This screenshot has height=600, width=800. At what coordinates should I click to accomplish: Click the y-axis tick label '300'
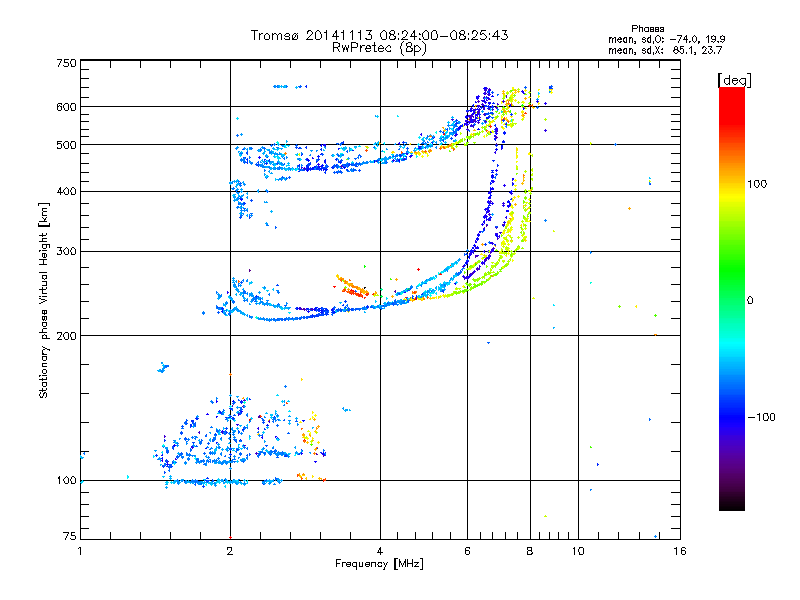[x=66, y=252]
